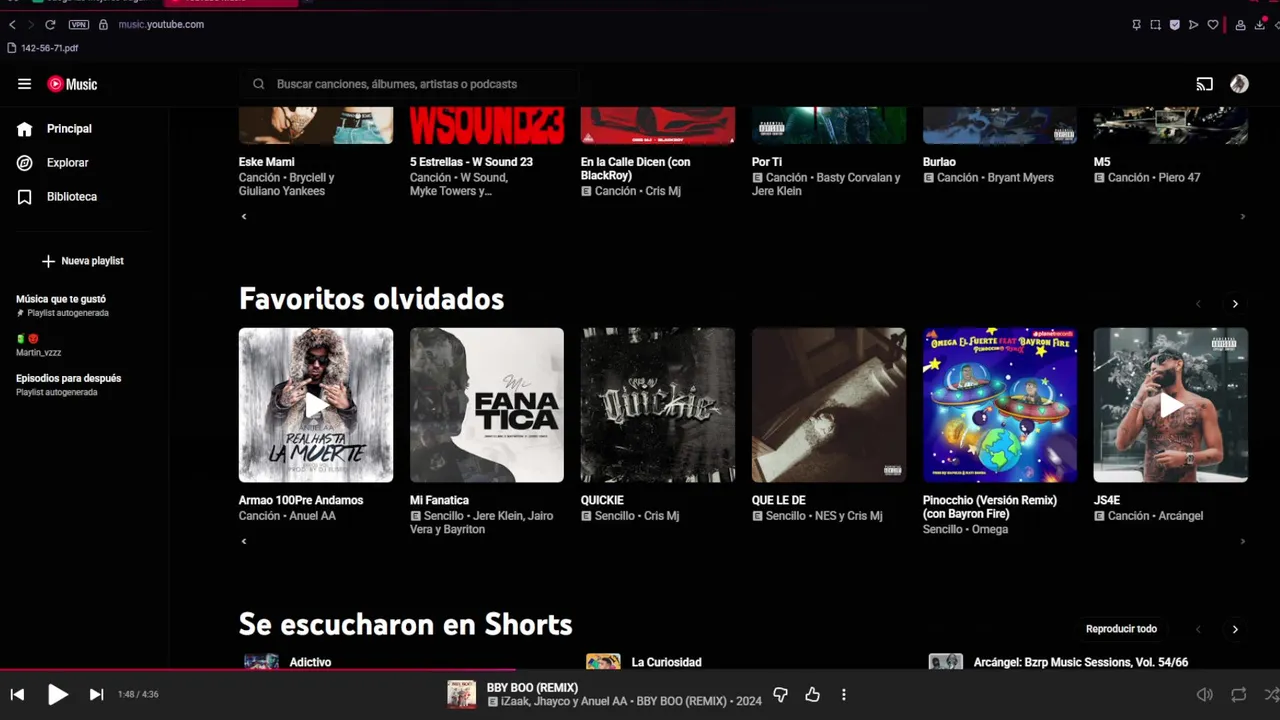Next arrow in Favoritos olvidados header
This screenshot has height=720, width=1280.
pyautogui.click(x=1235, y=304)
